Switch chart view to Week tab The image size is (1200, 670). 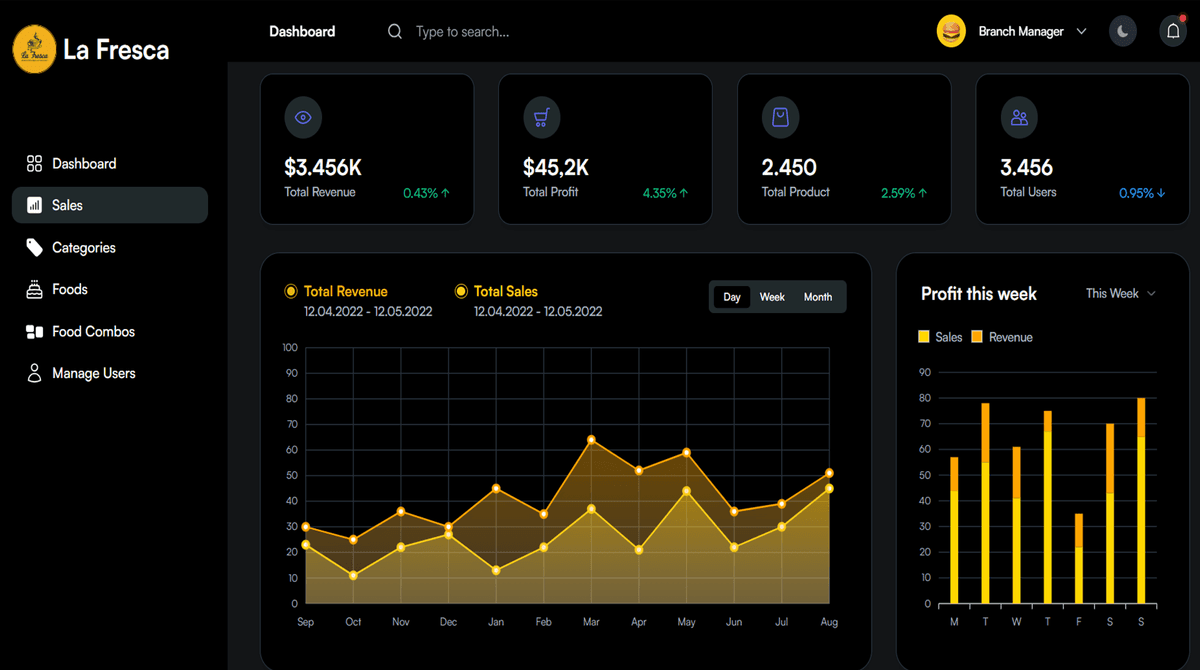771,297
